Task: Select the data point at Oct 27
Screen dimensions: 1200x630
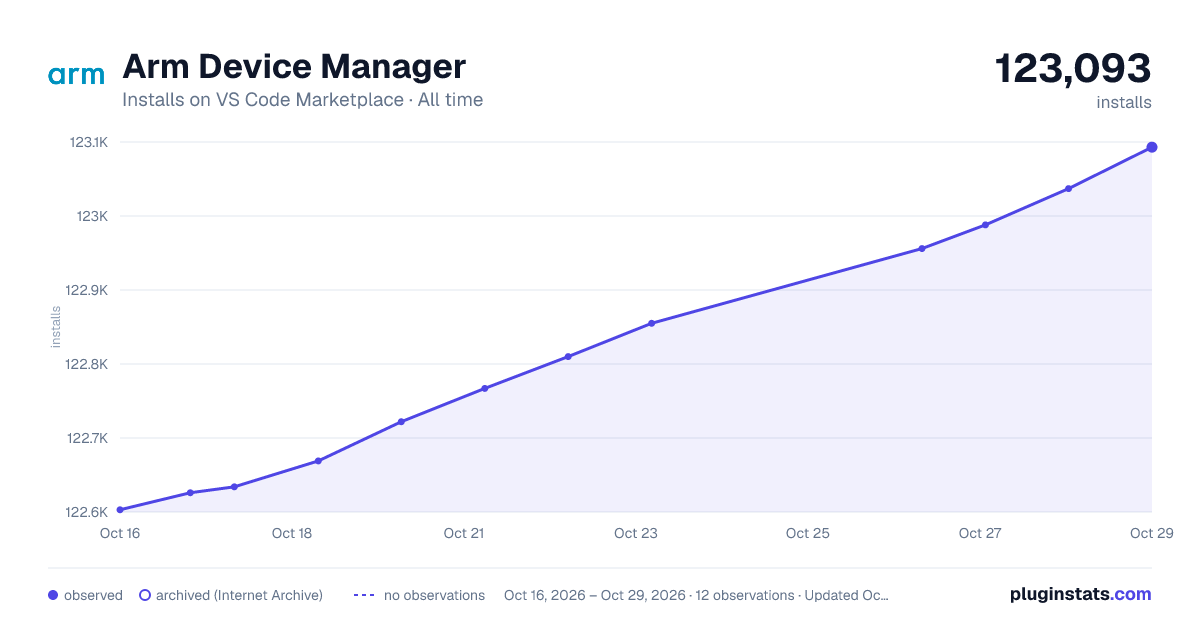Action: click(x=985, y=225)
